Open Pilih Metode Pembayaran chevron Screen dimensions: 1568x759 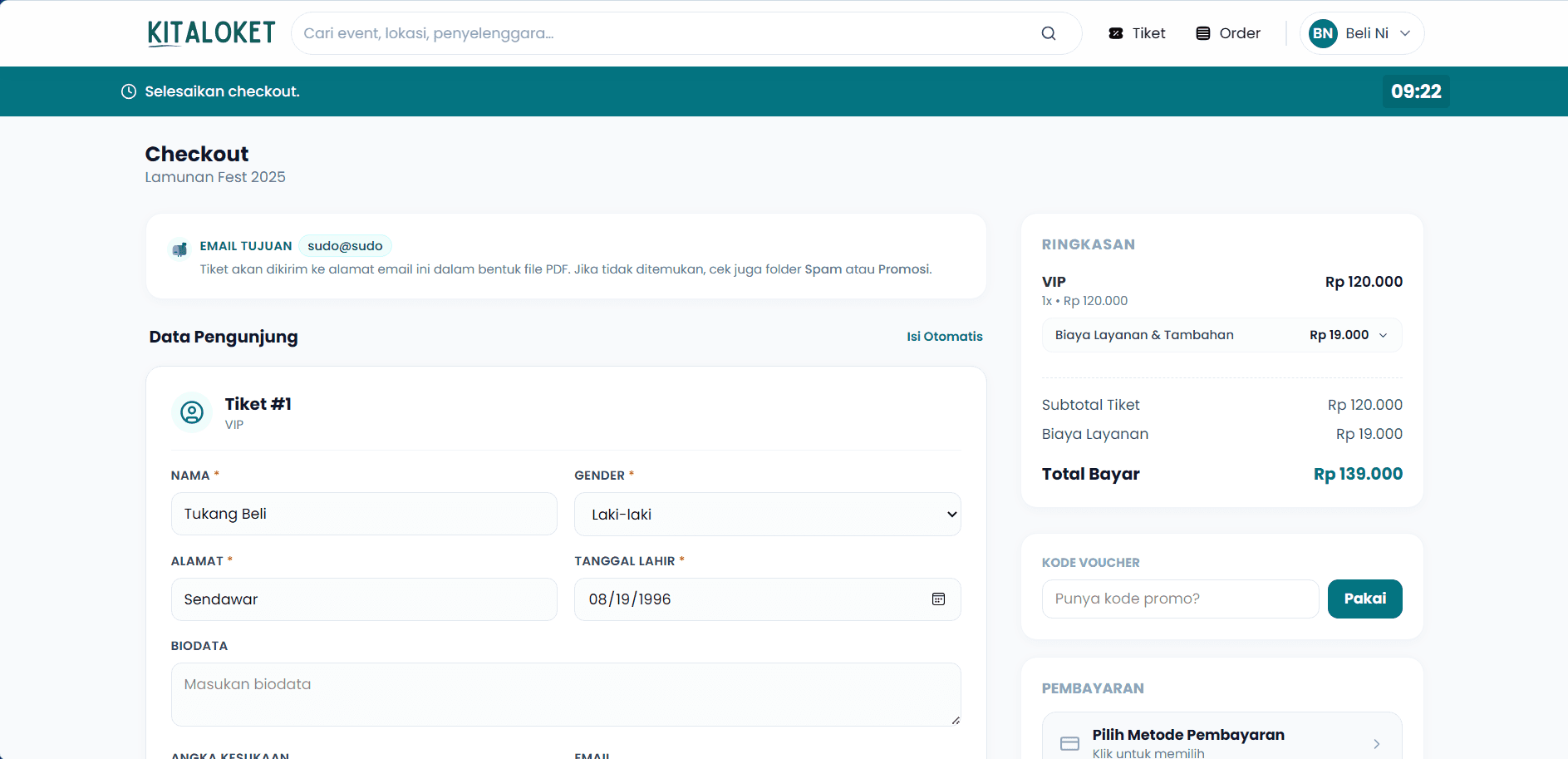point(1376,744)
